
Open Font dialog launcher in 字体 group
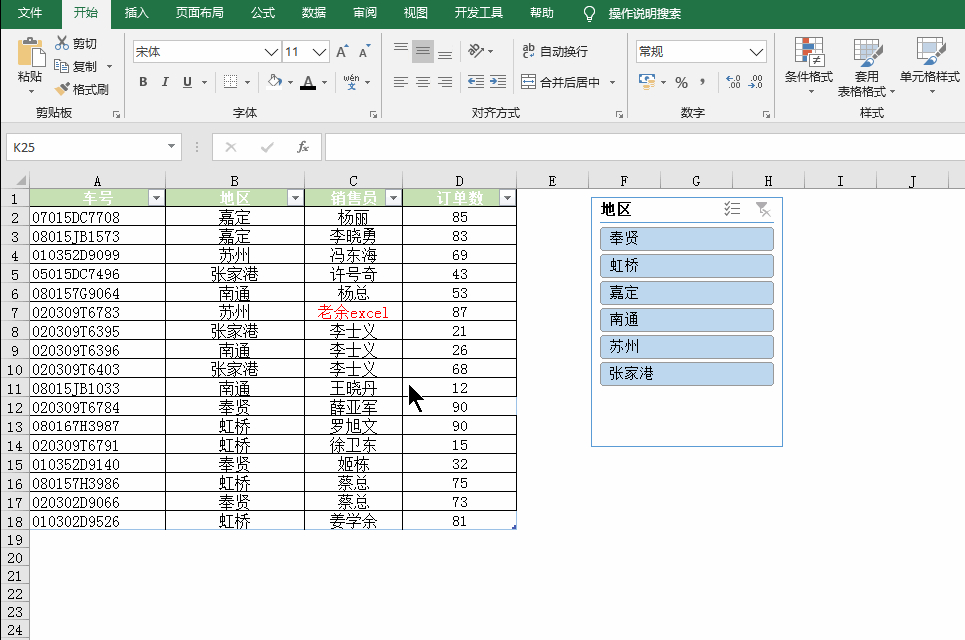click(x=373, y=114)
